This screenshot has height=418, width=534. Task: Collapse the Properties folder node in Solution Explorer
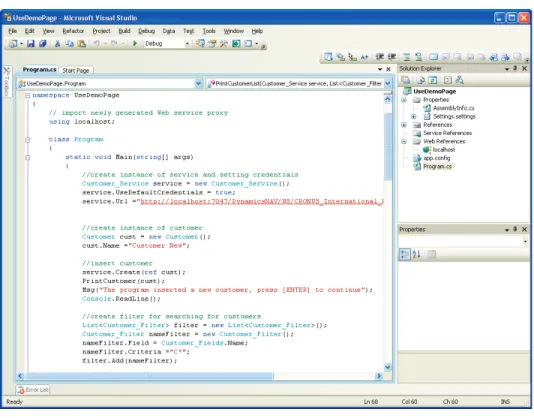coord(404,100)
